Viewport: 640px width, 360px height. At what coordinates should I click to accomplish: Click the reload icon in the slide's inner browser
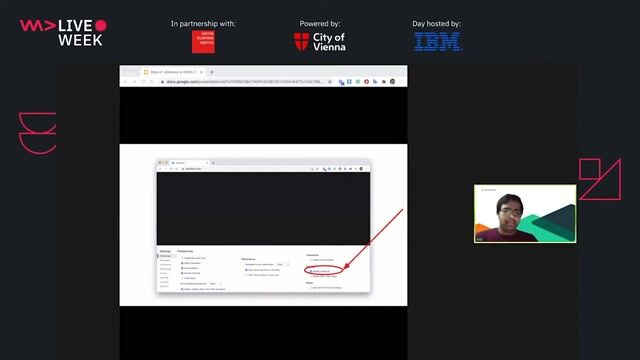pyautogui.click(x=171, y=169)
